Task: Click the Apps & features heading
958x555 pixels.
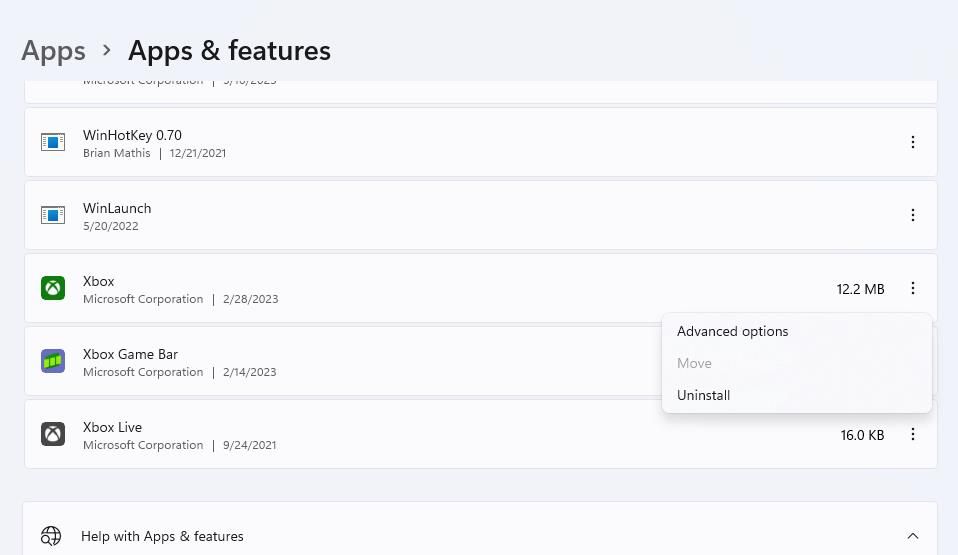Action: [229, 50]
